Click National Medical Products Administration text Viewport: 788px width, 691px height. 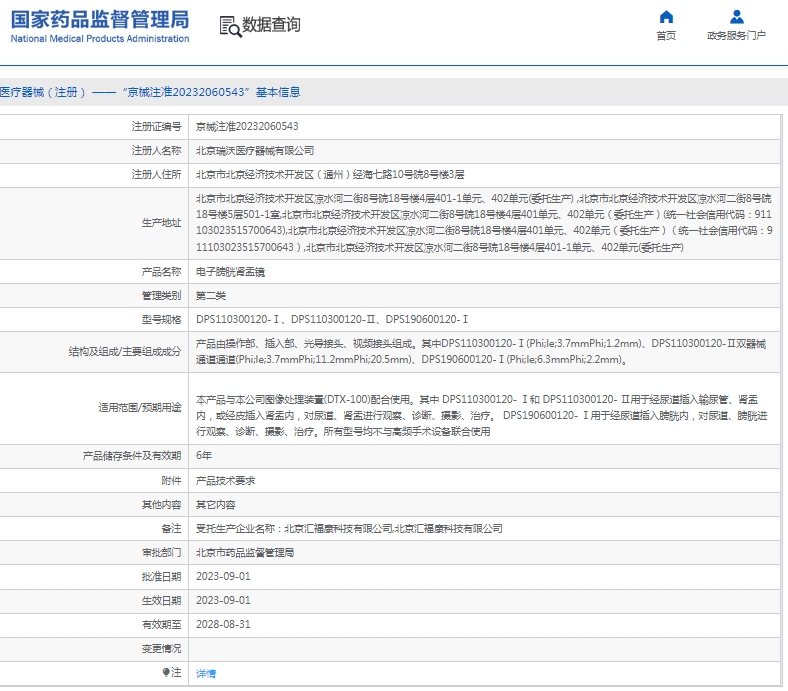[100, 39]
